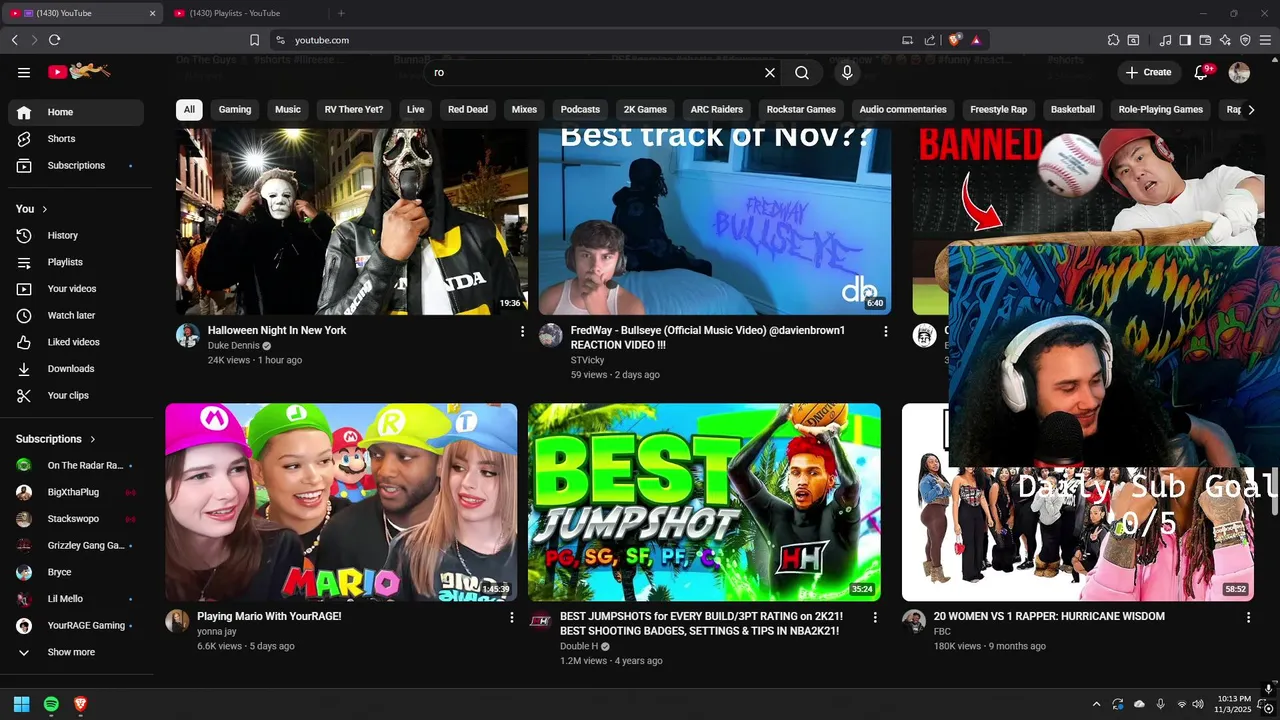The height and width of the screenshot is (720, 1280).
Task: Open Spotify from the taskbar
Action: click(x=51, y=704)
